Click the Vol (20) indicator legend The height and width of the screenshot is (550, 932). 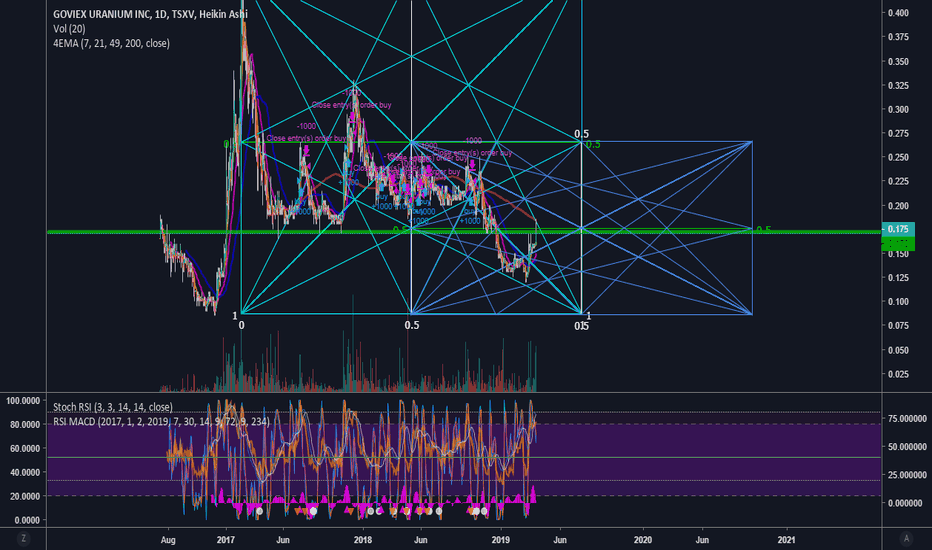[x=69, y=29]
